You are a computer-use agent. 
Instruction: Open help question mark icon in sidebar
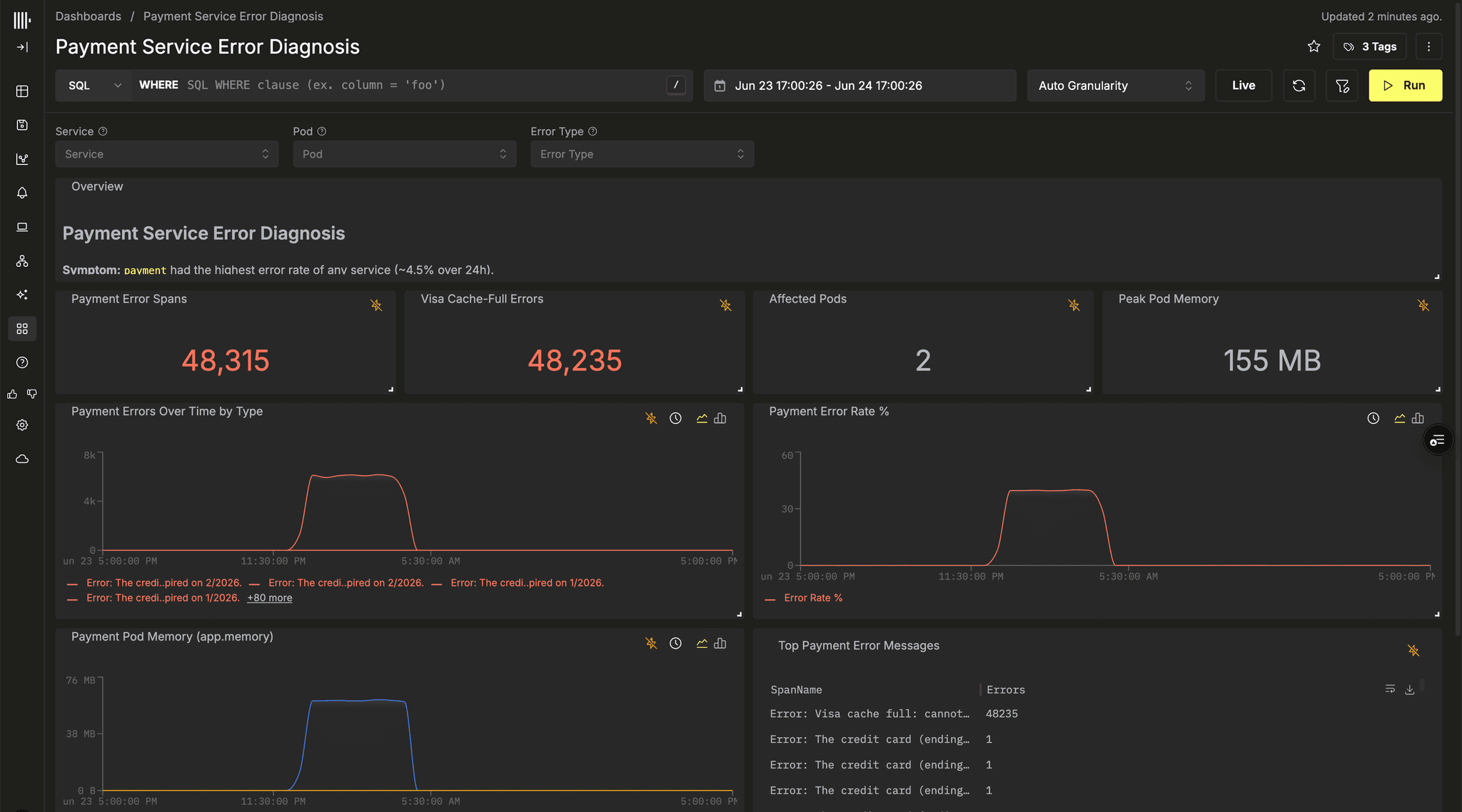(x=22, y=362)
